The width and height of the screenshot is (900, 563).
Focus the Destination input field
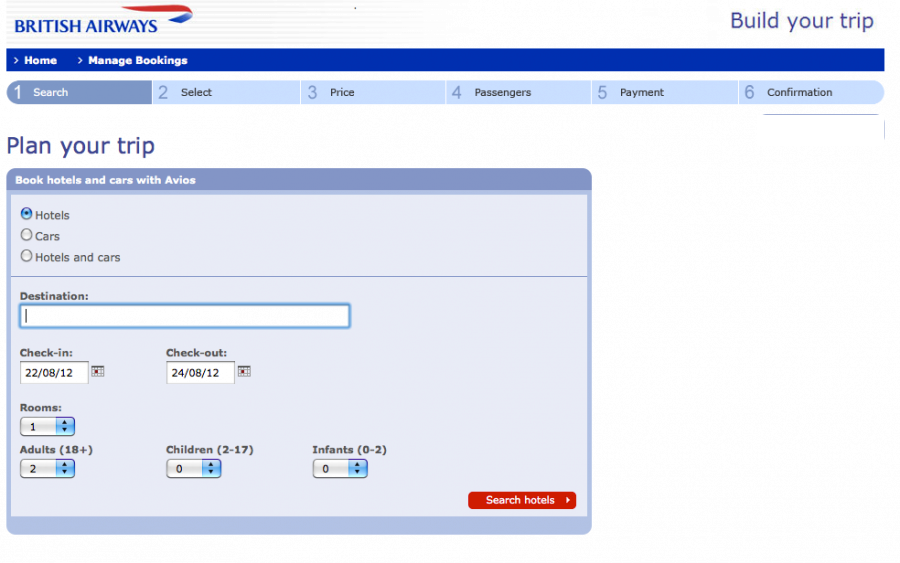point(185,316)
